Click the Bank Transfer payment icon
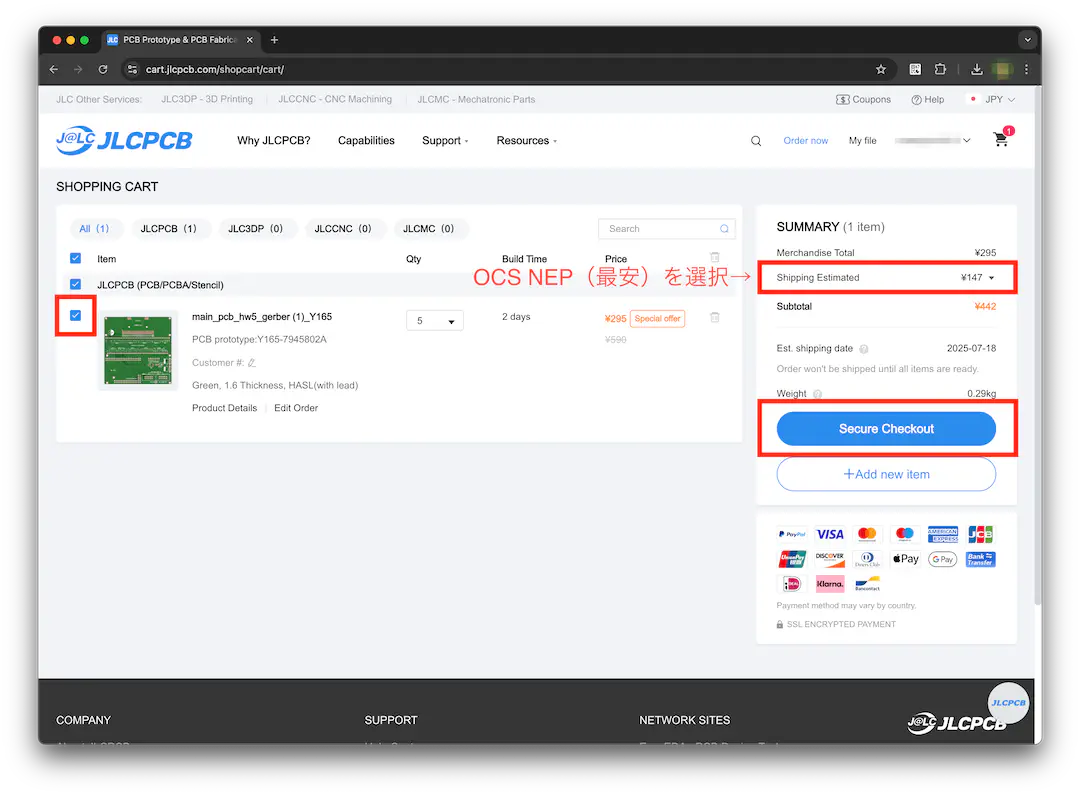This screenshot has width=1080, height=795. [980, 559]
